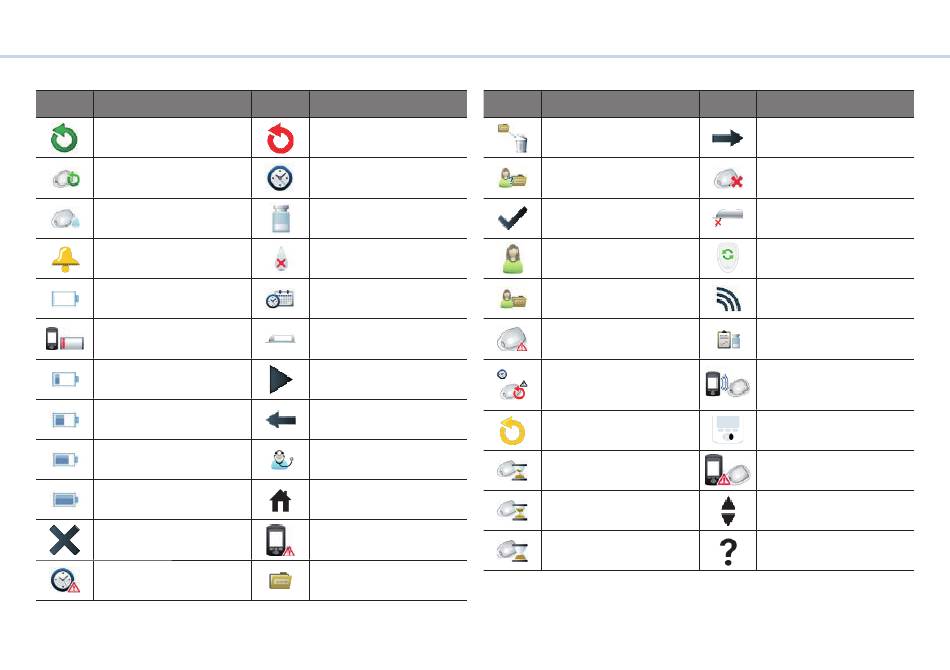This screenshot has height=670, width=950.
Task: Click the up and down arrows icon
Action: click(728, 511)
